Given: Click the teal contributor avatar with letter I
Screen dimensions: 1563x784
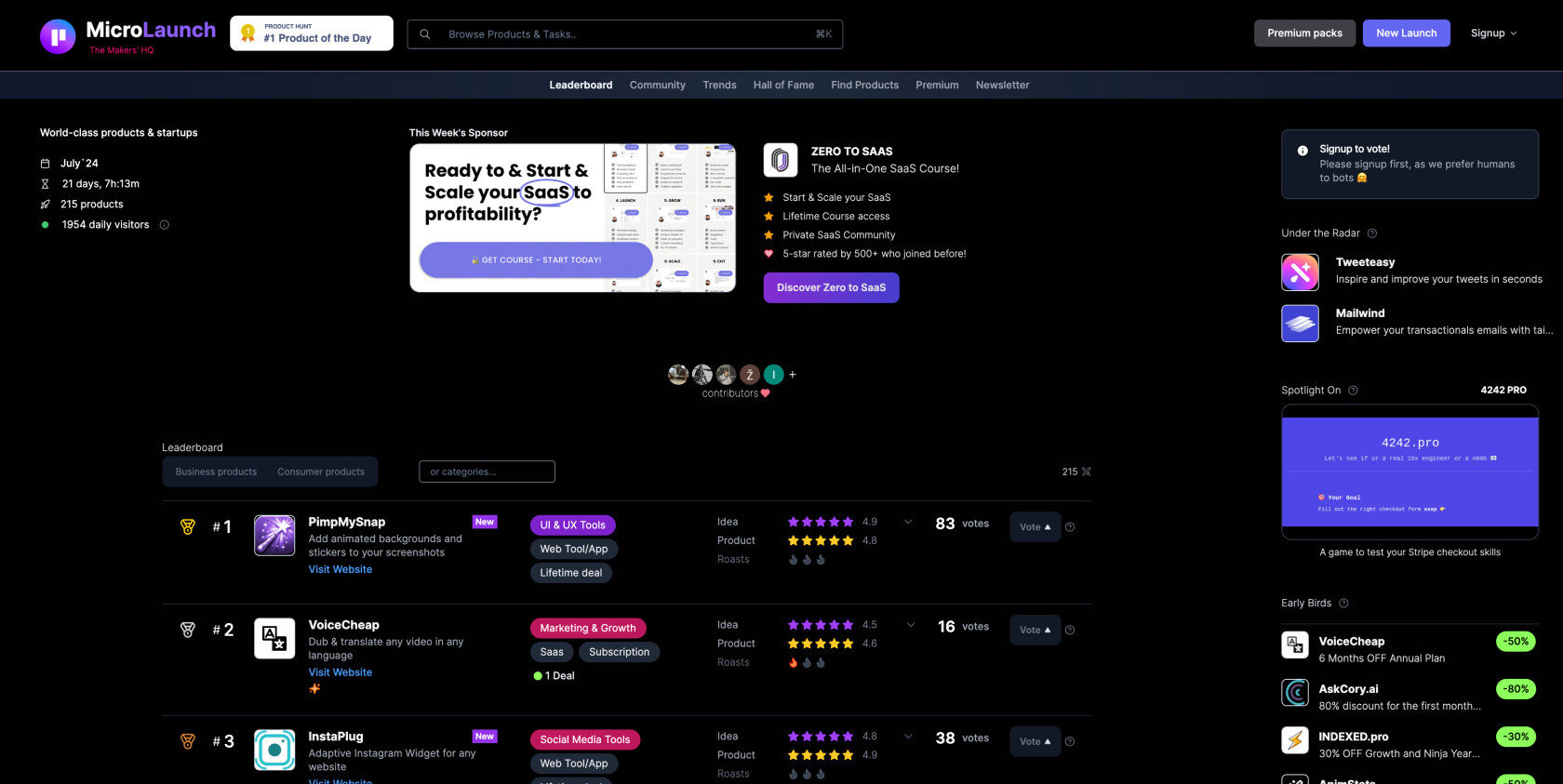Looking at the screenshot, I should [x=774, y=375].
